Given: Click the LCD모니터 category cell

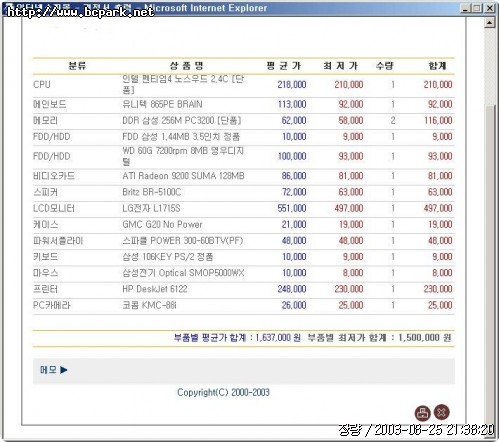Looking at the screenshot, I should 54,208.
